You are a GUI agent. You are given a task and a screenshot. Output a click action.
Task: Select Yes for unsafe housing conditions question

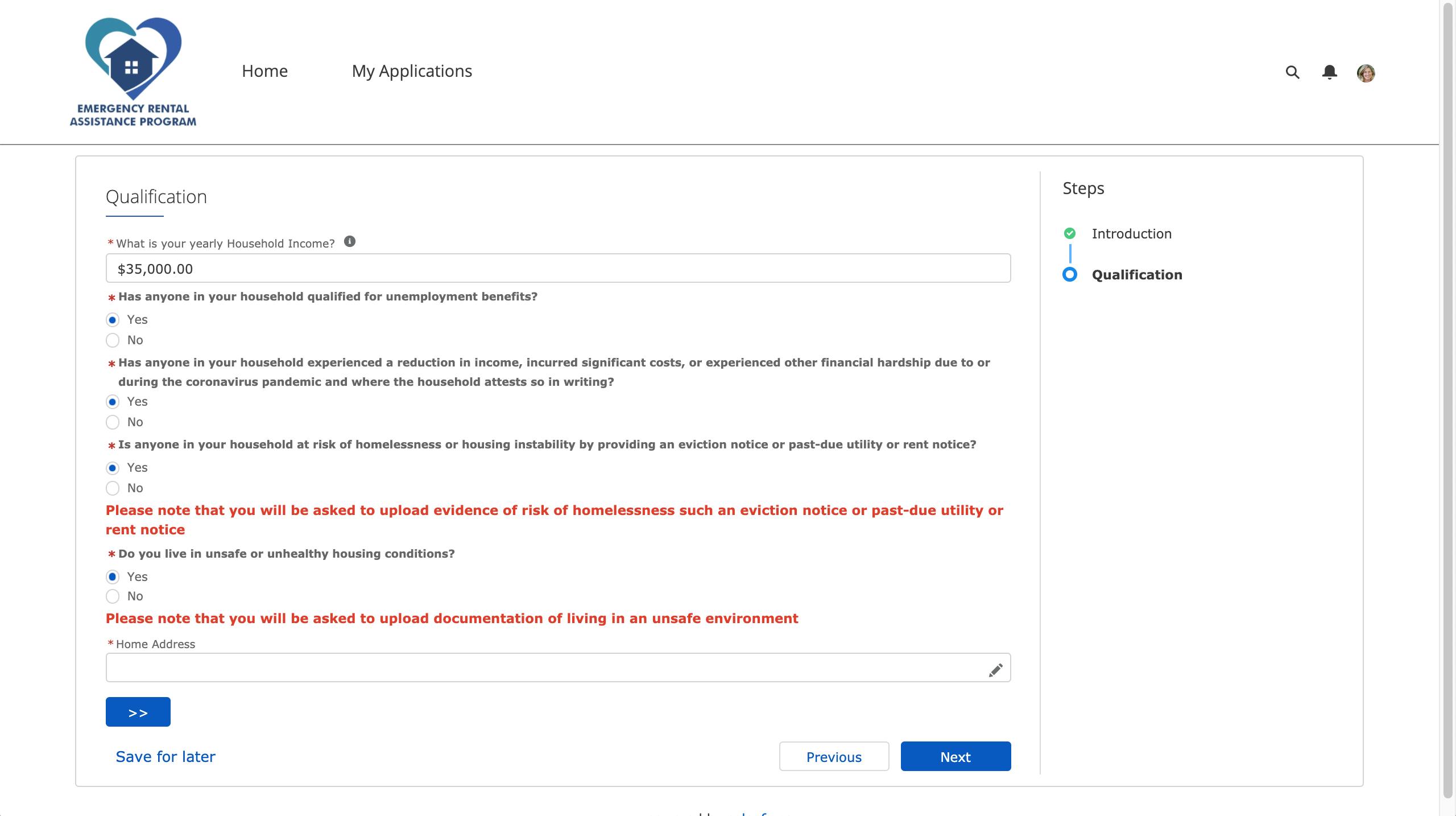(113, 577)
